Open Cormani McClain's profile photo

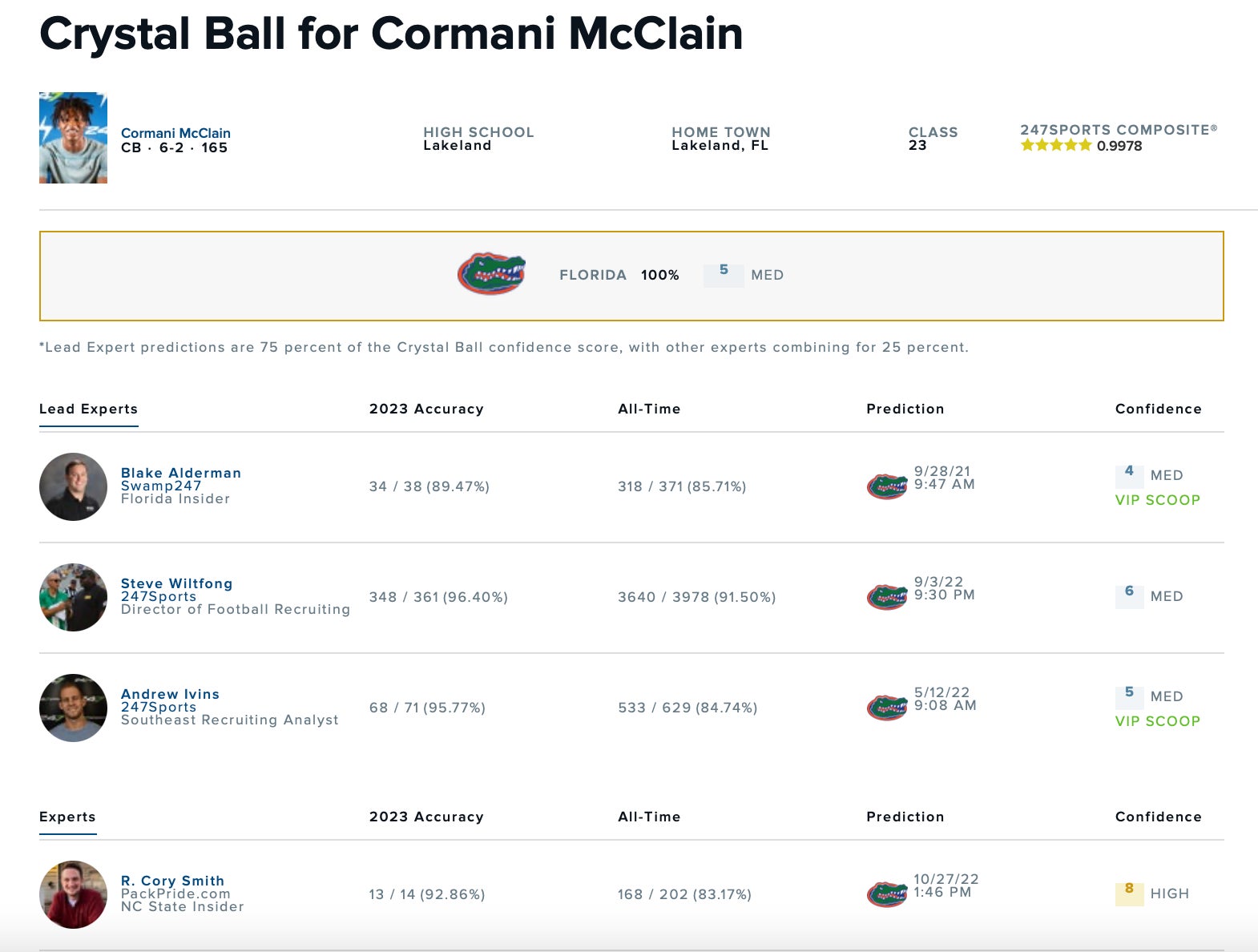tap(73, 138)
